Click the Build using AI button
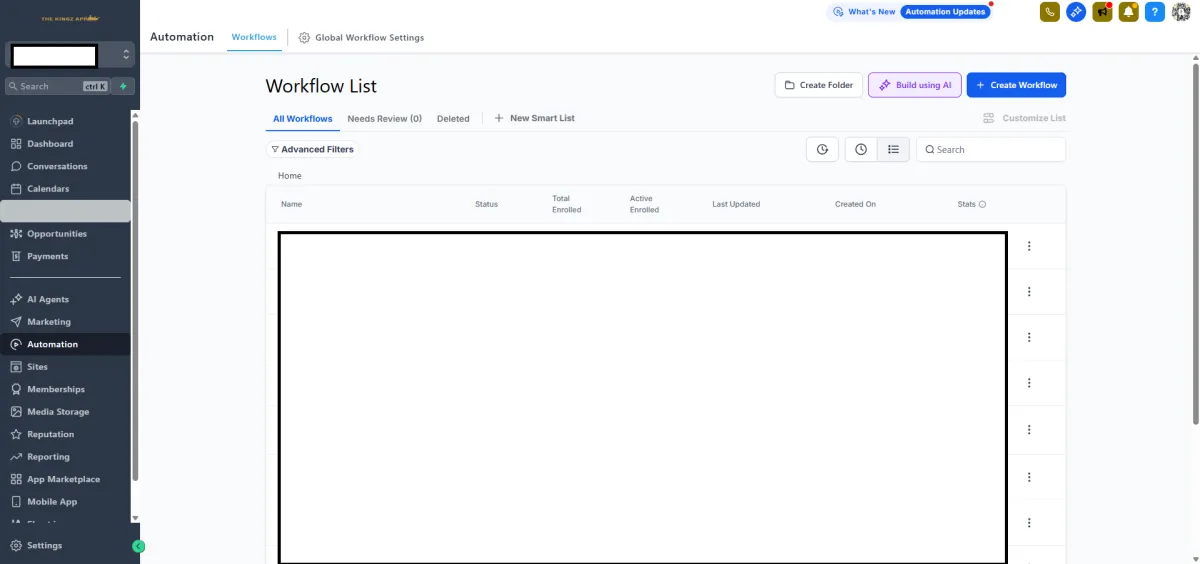Viewport: 1200px width, 564px height. (x=915, y=85)
